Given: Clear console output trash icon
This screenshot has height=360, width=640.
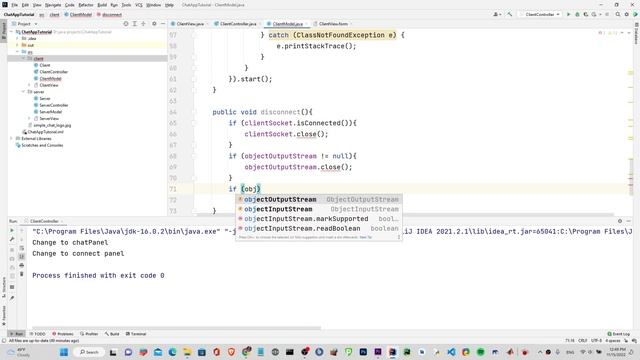Looking at the screenshot, I should pyautogui.click(x=22, y=274).
